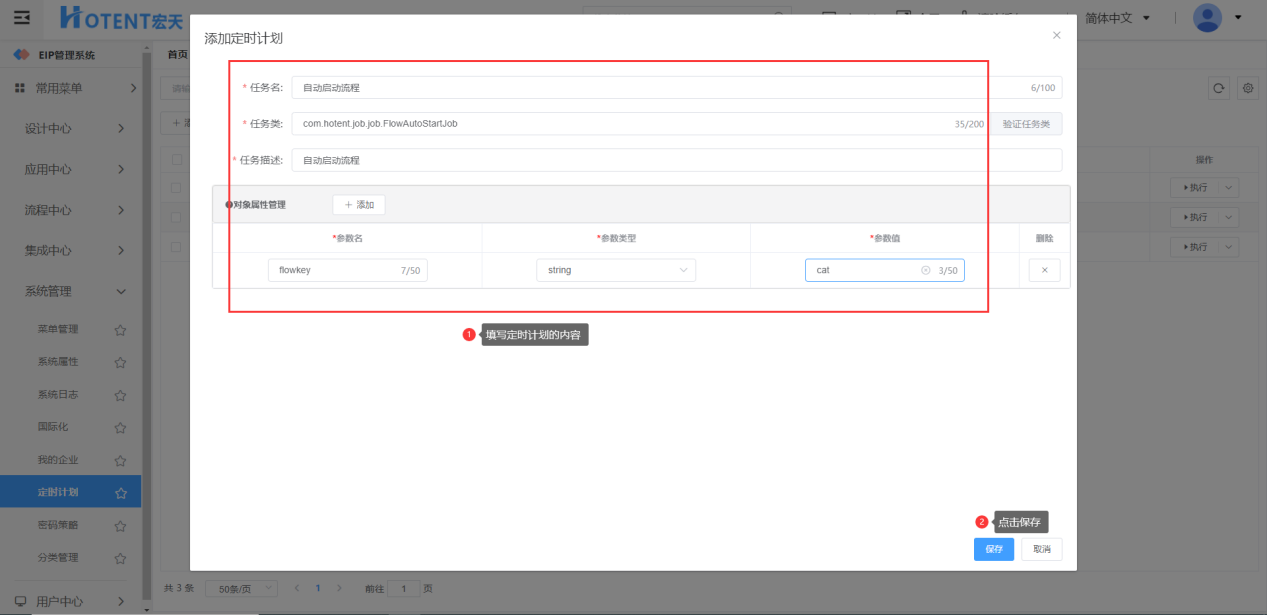Image resolution: width=1267 pixels, height=615 pixels.
Task: Open the dropdown arrow next to first 执行 button
Action: coord(1229,188)
